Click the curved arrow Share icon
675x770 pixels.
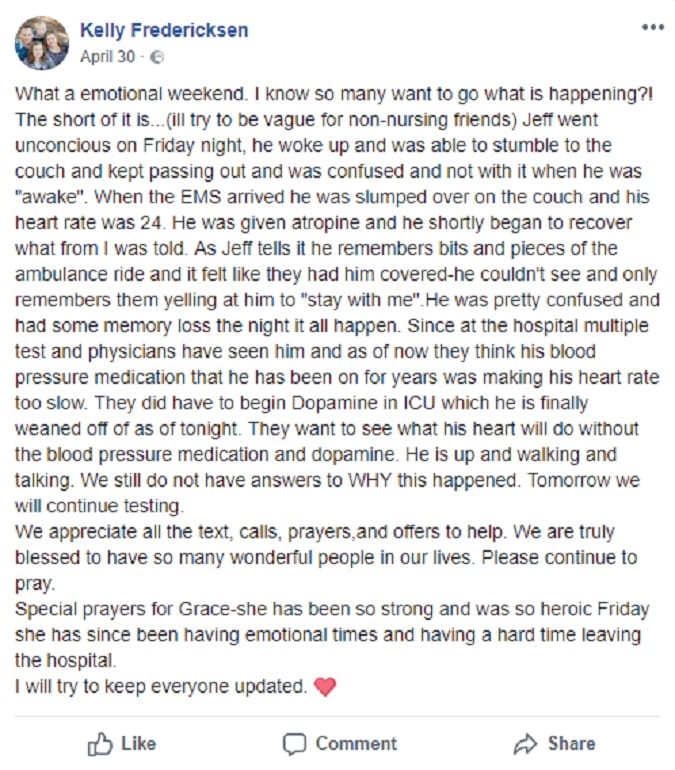click(x=526, y=744)
